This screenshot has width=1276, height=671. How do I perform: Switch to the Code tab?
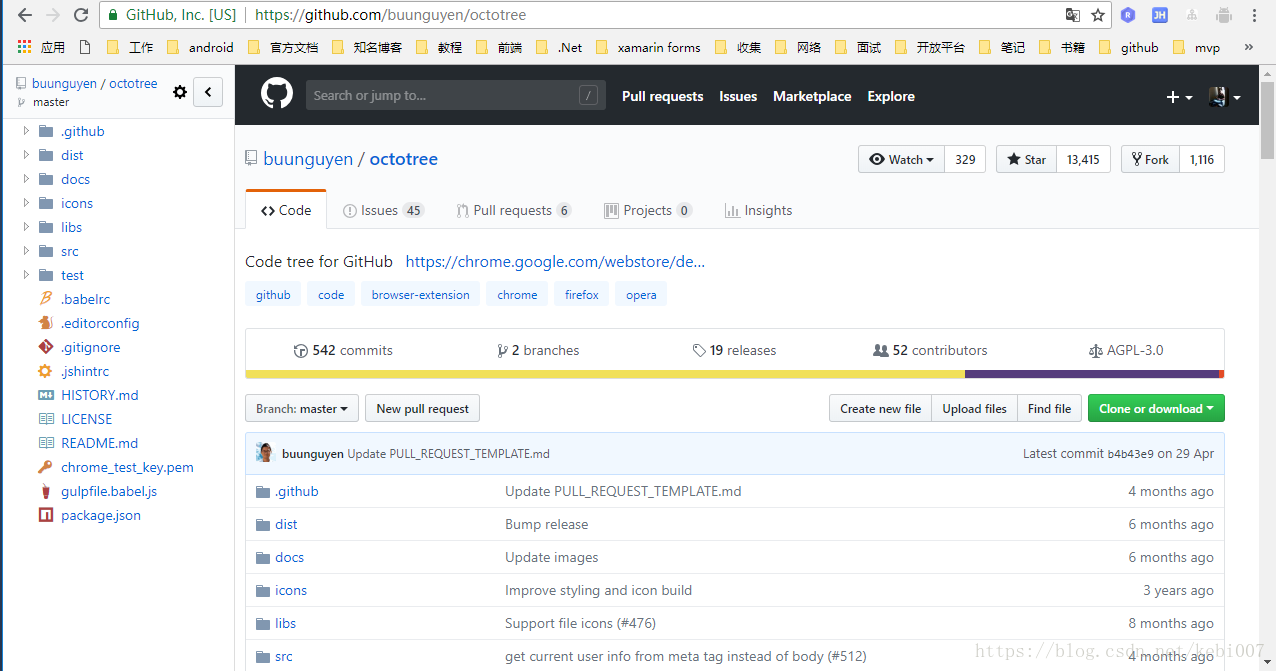tap(286, 210)
